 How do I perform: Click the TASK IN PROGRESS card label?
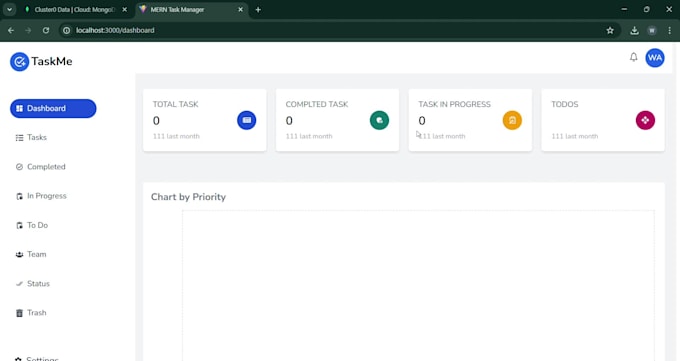click(x=454, y=104)
